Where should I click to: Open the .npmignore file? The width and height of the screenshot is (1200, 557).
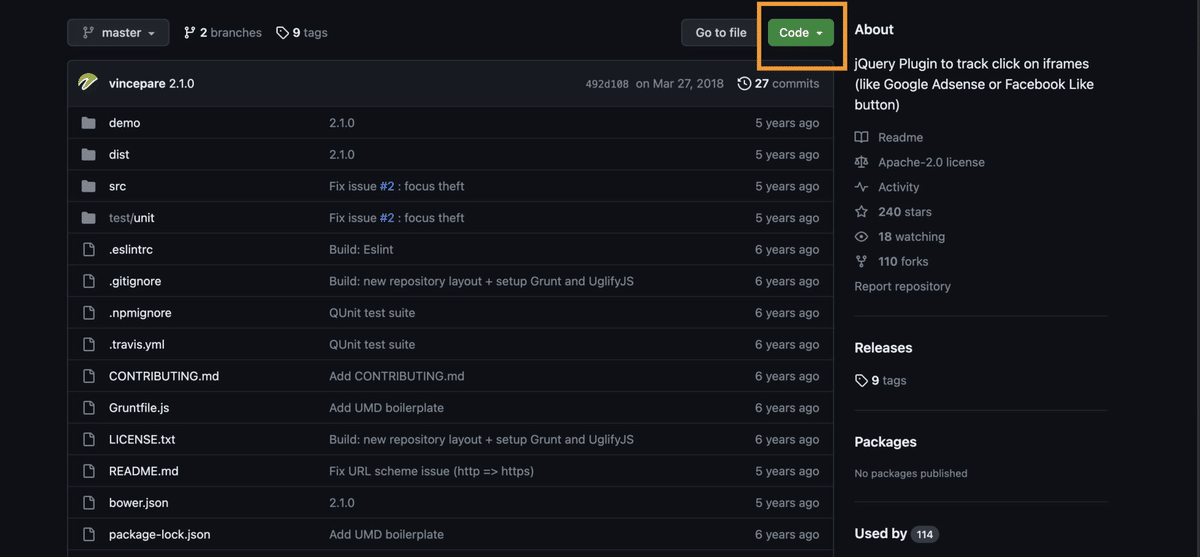tap(140, 313)
